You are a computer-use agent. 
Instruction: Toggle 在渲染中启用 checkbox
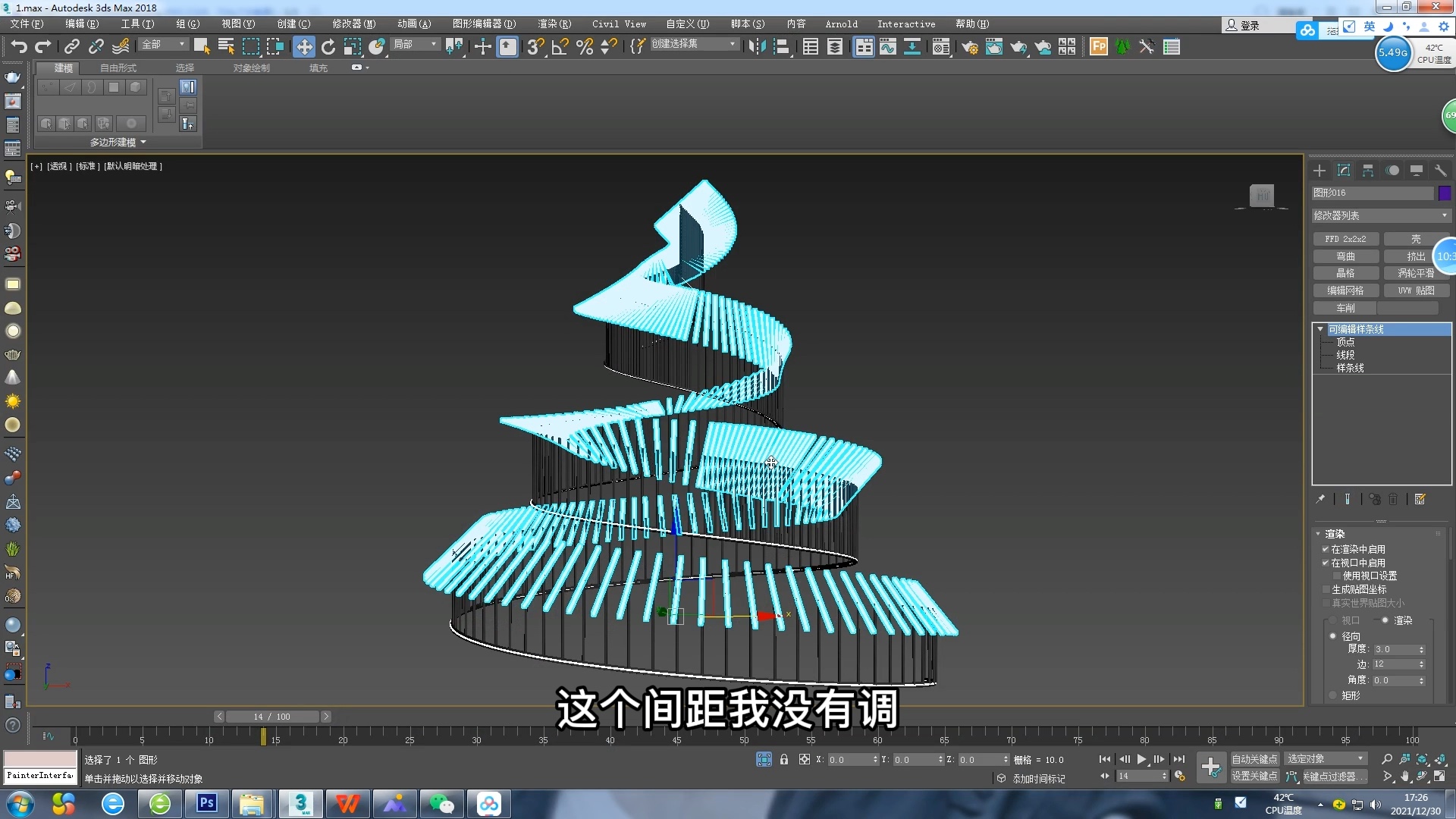tap(1326, 549)
